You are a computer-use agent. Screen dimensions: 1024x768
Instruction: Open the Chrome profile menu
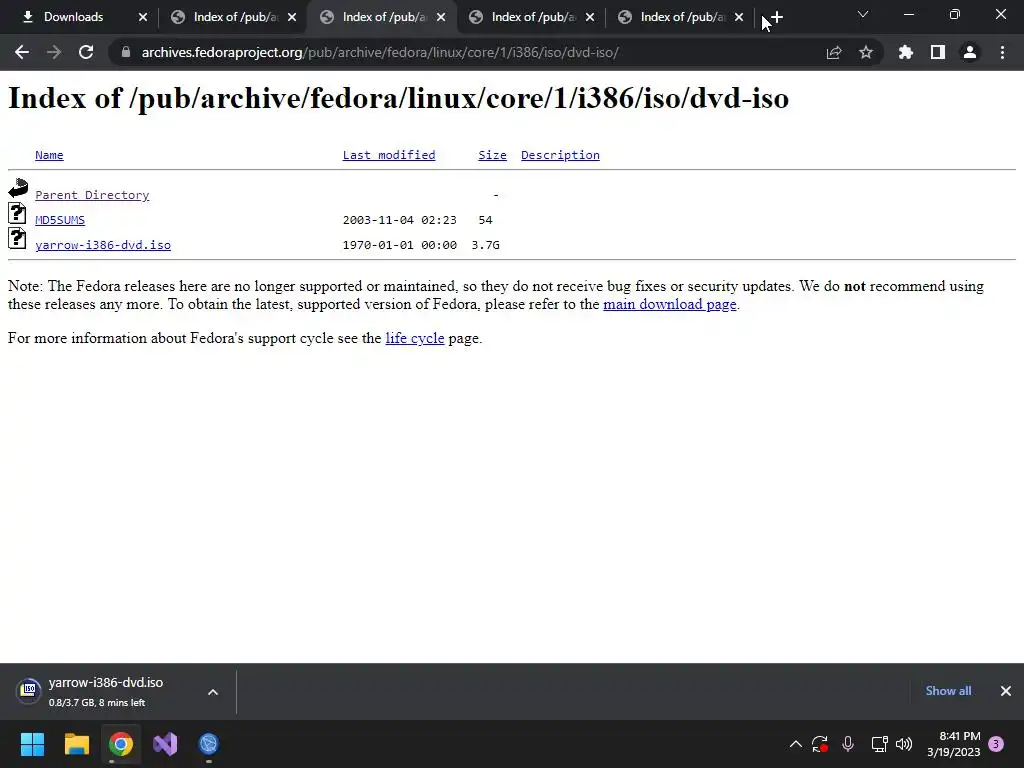pos(970,52)
